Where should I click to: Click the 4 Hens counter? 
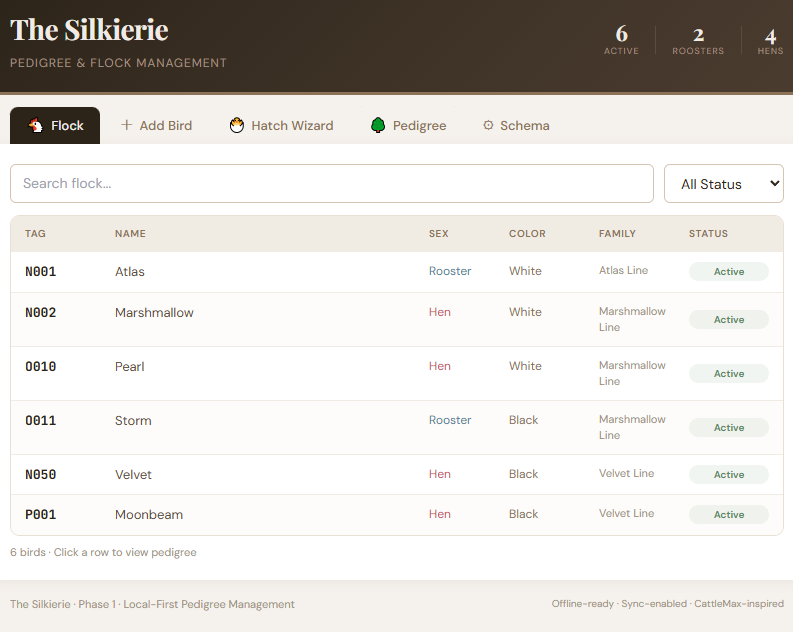click(770, 40)
